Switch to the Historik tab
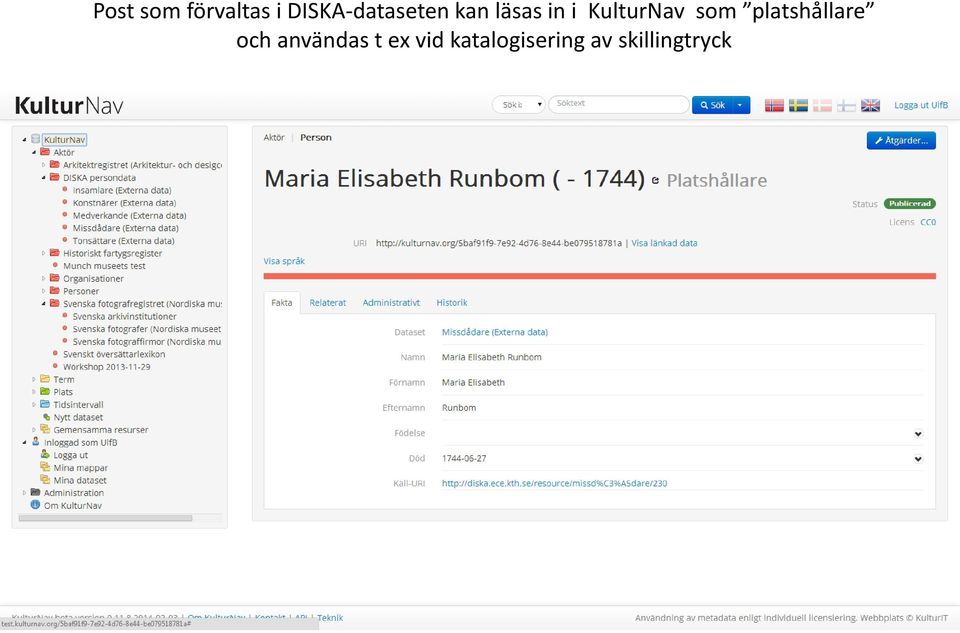The height and width of the screenshot is (633, 960). click(x=452, y=302)
